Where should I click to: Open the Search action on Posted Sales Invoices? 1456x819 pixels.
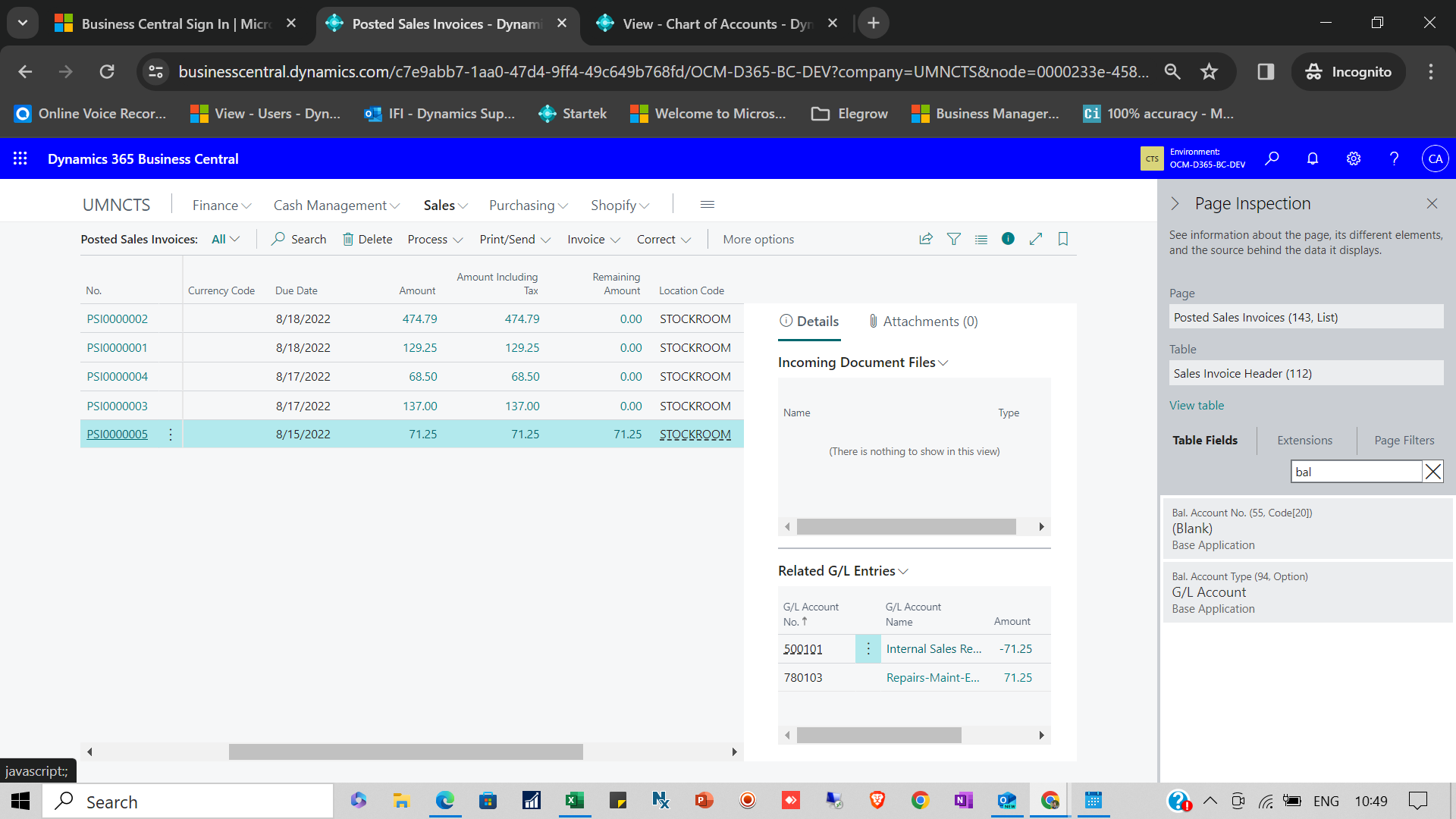[297, 239]
